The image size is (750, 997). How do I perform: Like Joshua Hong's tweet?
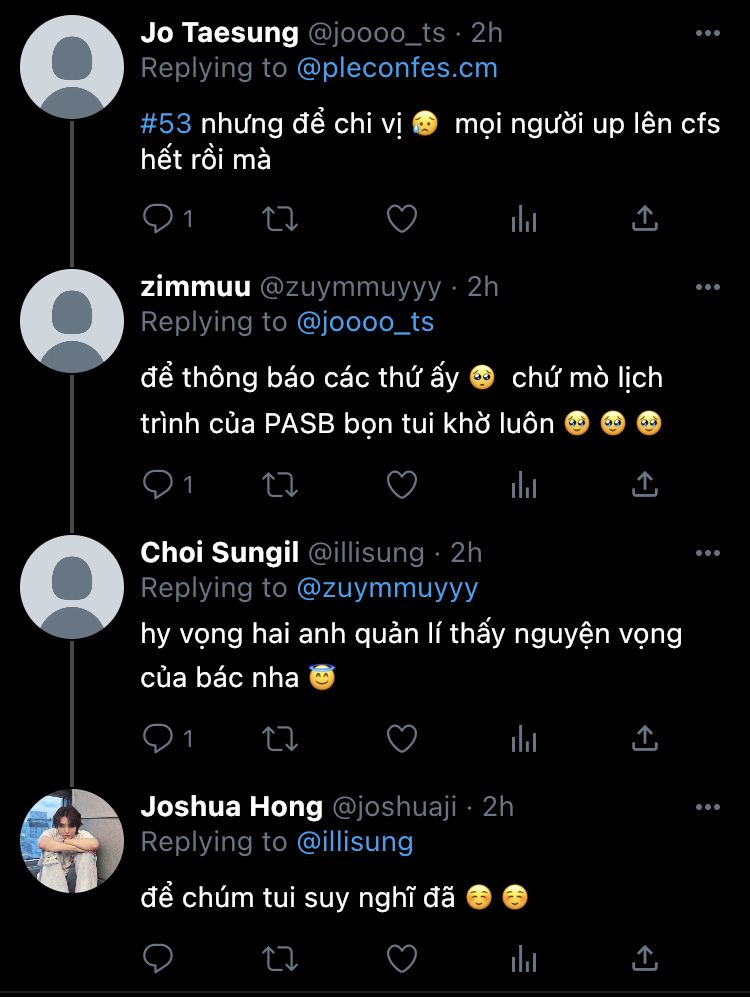tap(402, 958)
